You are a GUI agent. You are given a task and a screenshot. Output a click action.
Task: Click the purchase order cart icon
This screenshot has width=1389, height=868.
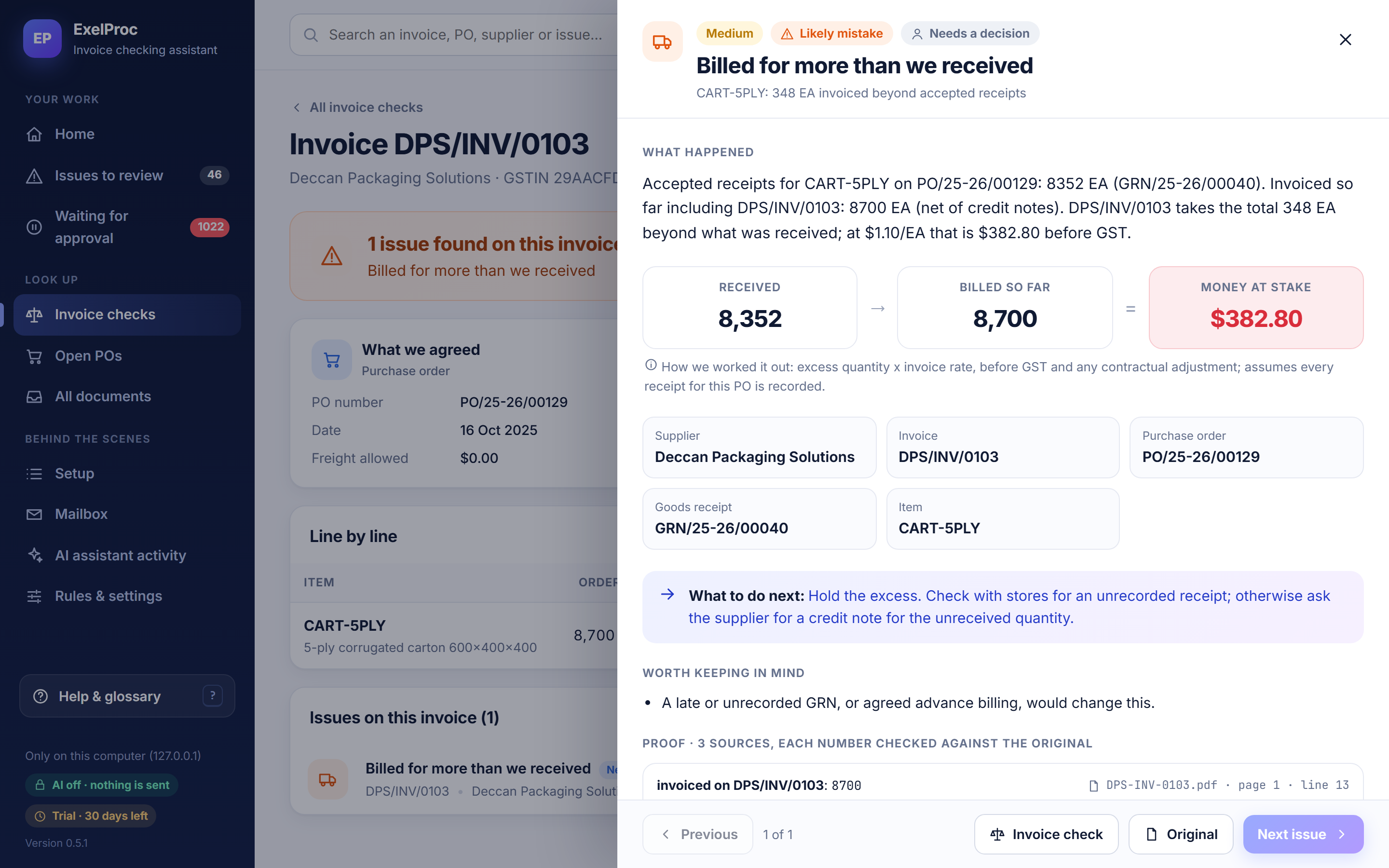[x=332, y=360]
